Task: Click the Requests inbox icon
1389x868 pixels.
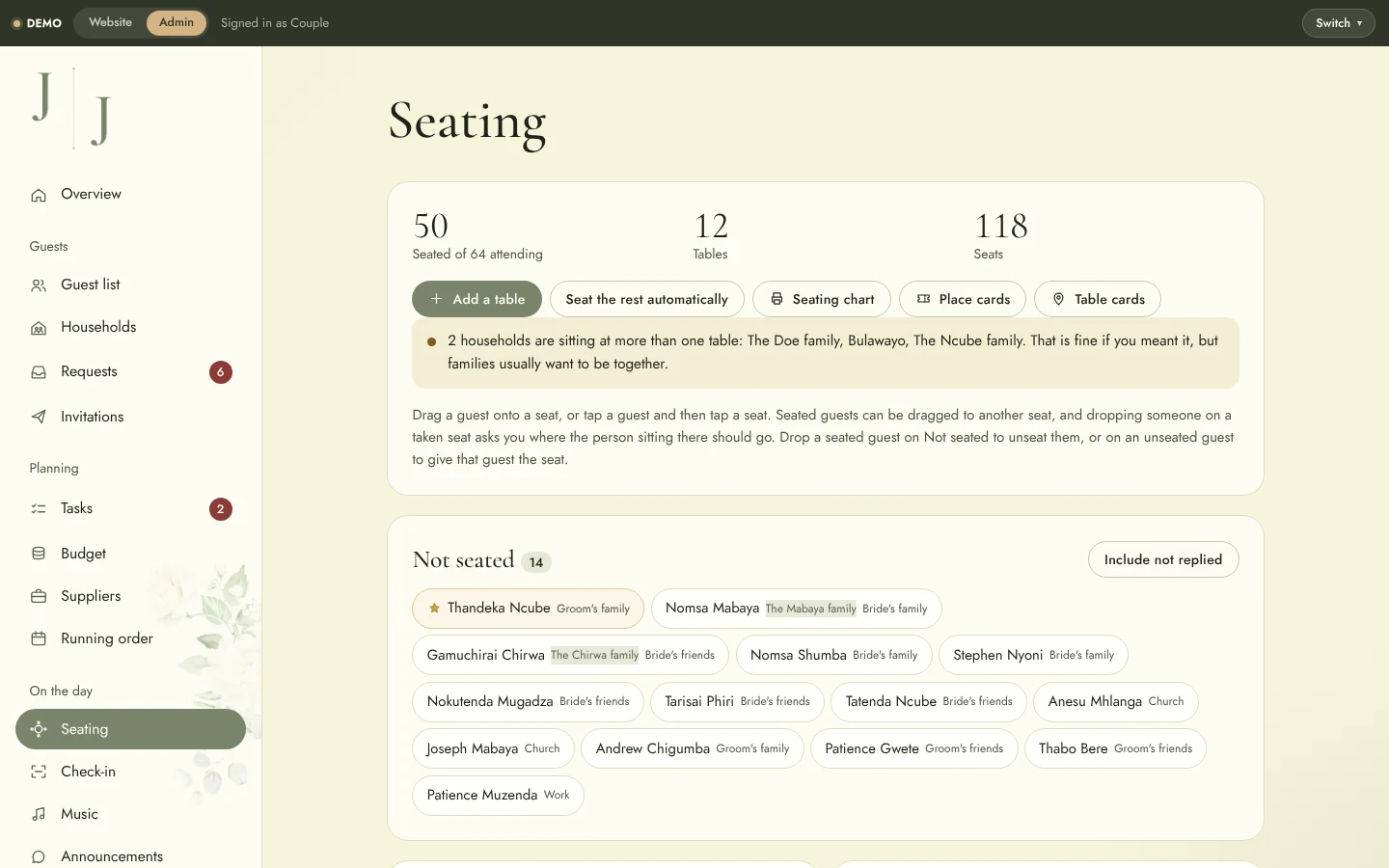Action: tap(39, 372)
